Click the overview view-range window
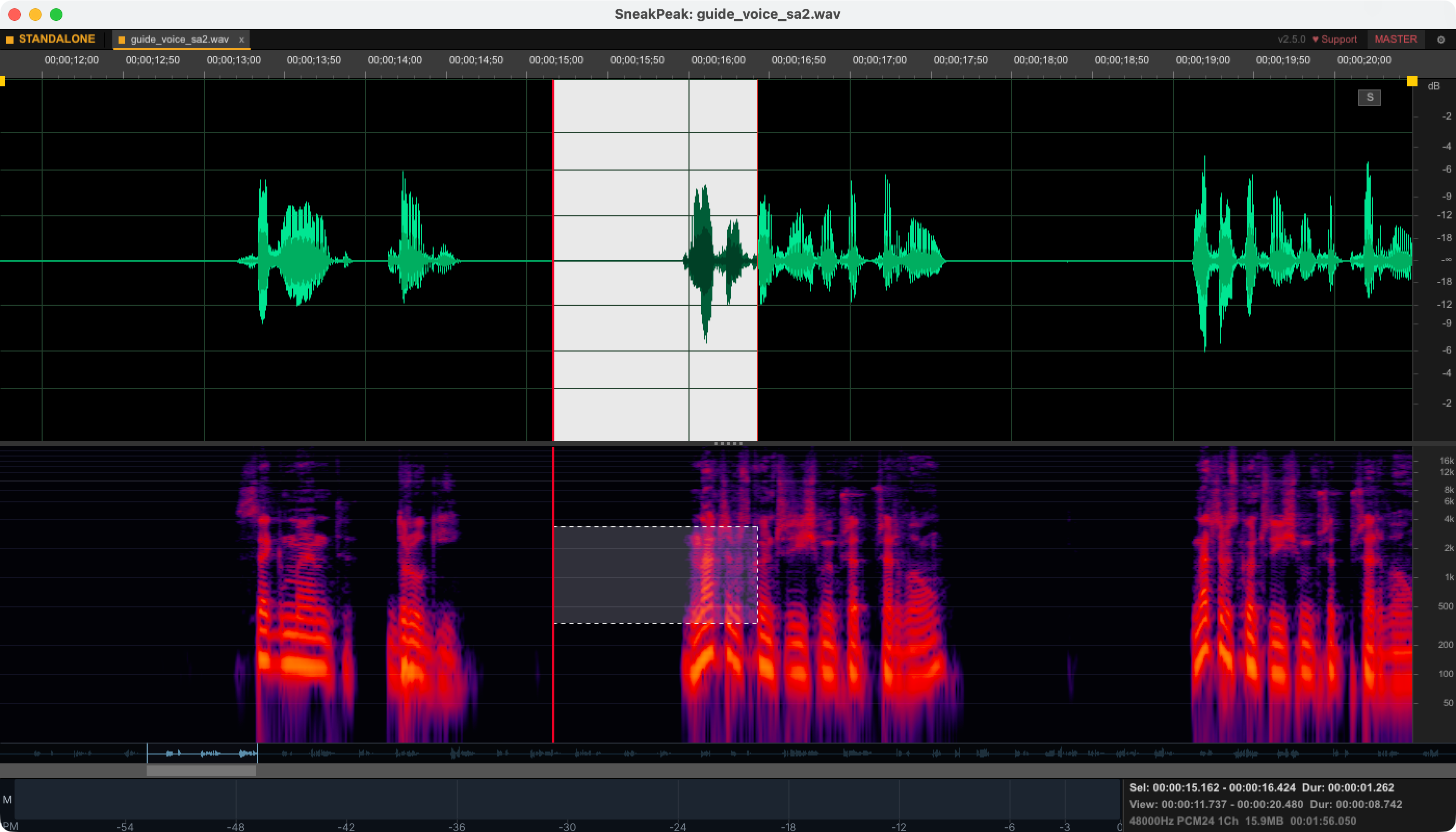Image resolution: width=1456 pixels, height=832 pixels. click(202, 753)
